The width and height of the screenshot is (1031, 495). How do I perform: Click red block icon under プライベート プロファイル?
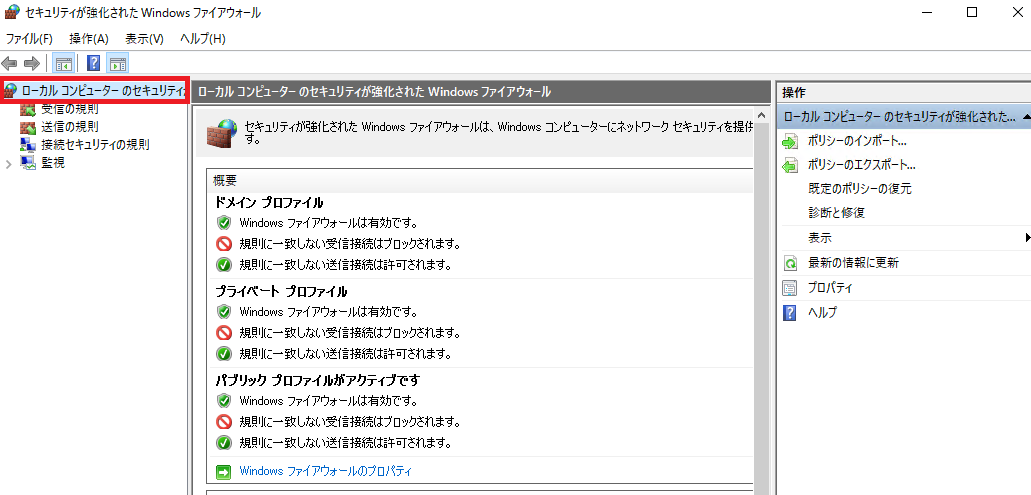224,333
